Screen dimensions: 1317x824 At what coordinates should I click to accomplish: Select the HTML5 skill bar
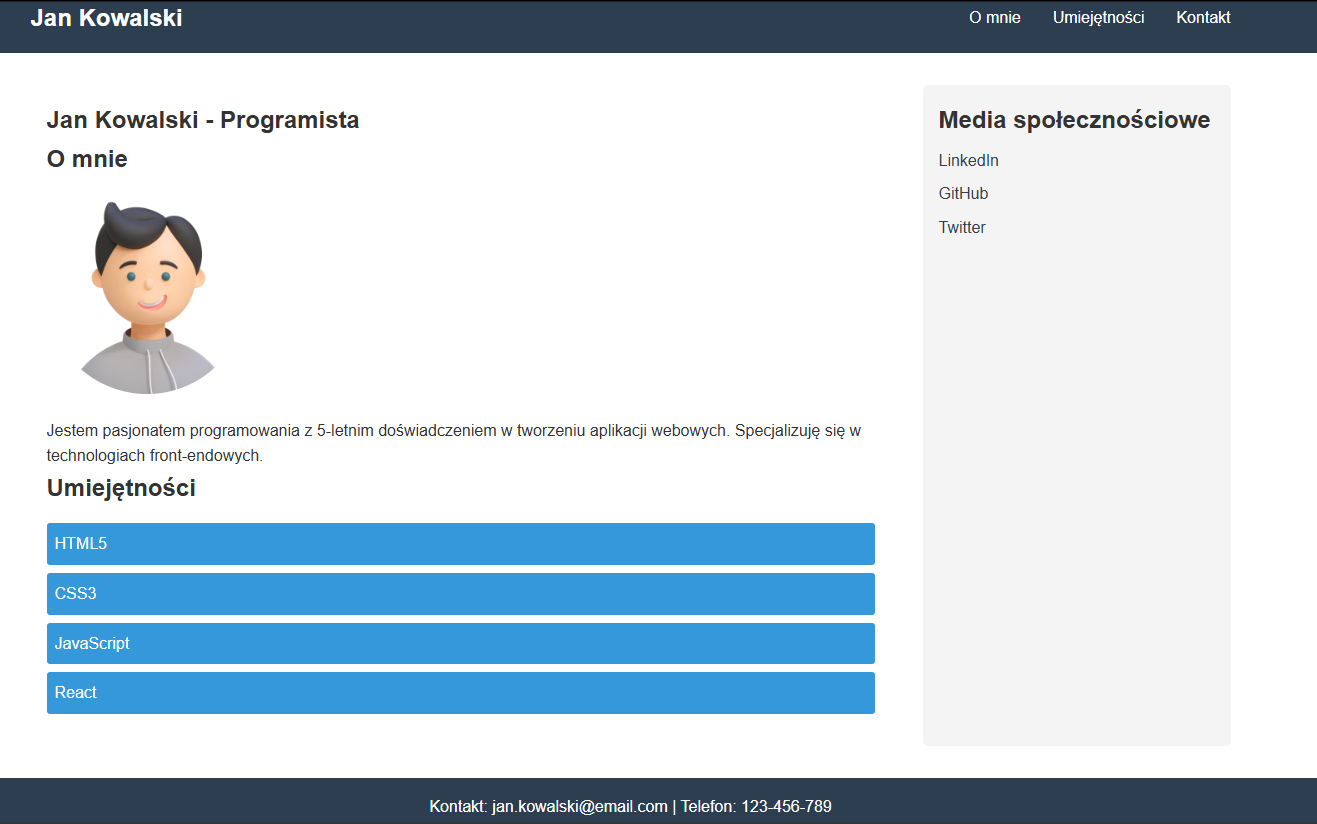pyautogui.click(x=460, y=544)
